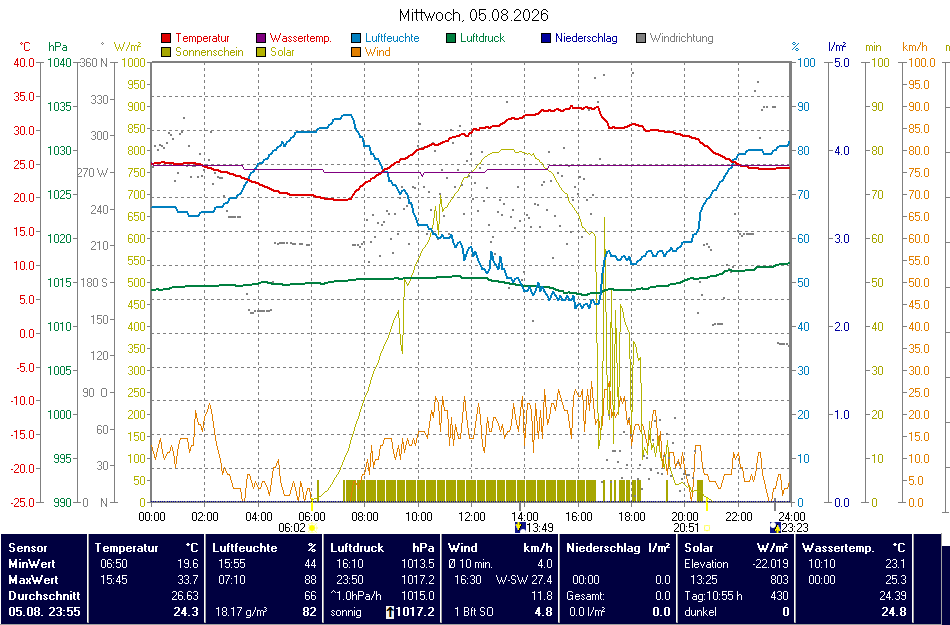Click the green hPa axis unit label
Viewport: 950px width, 625px height.
pos(58,47)
